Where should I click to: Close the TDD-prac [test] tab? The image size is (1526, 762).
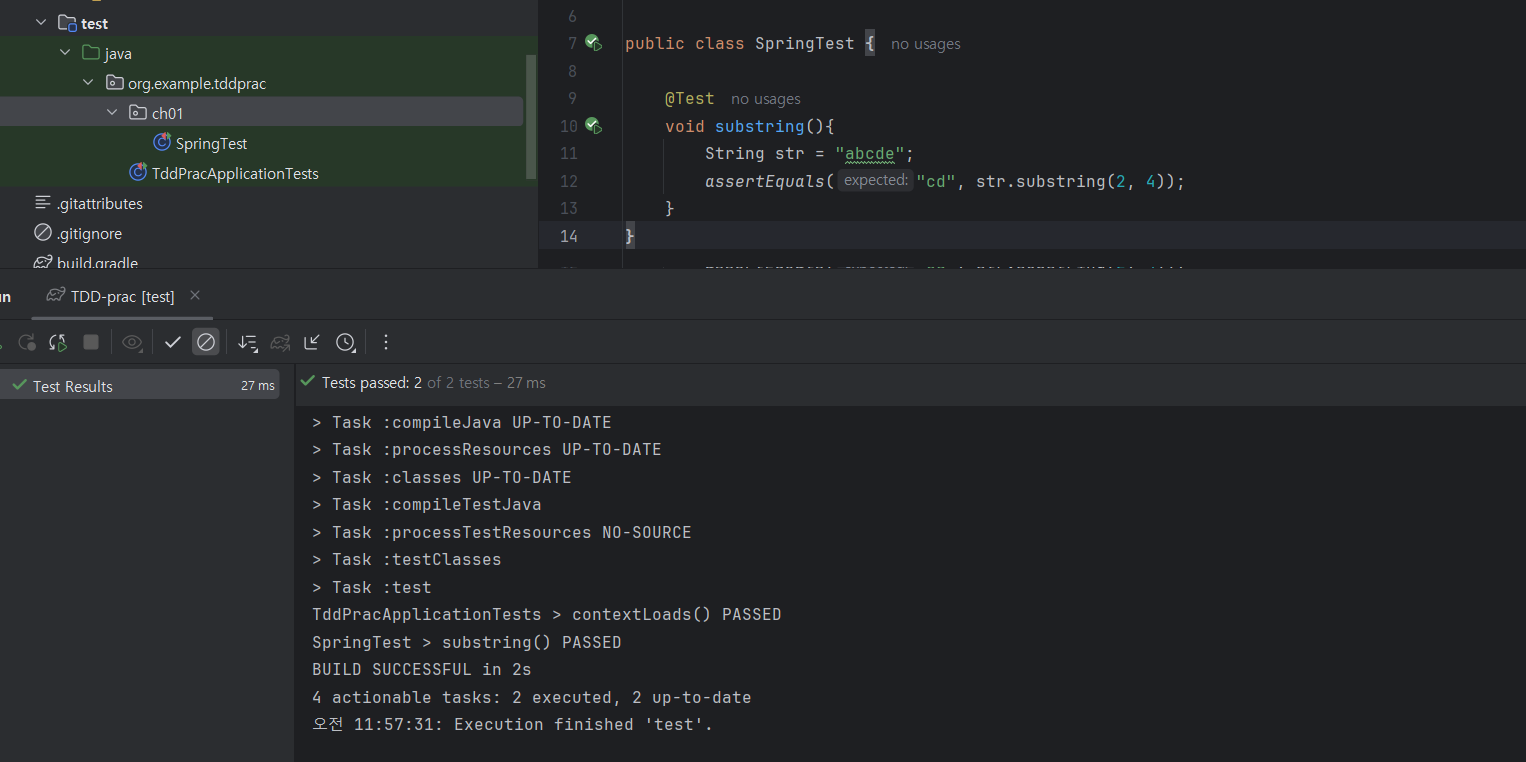point(195,295)
